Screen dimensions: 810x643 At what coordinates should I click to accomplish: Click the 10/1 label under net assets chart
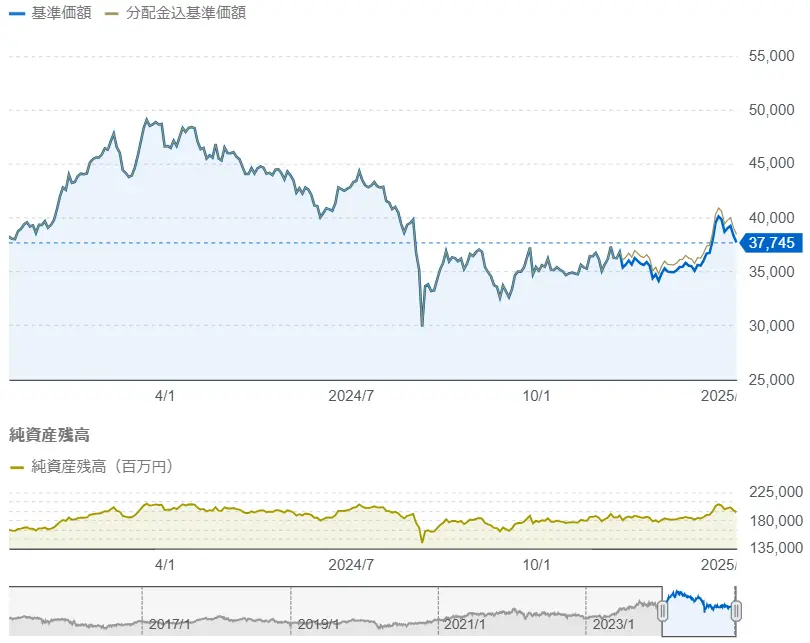537,564
